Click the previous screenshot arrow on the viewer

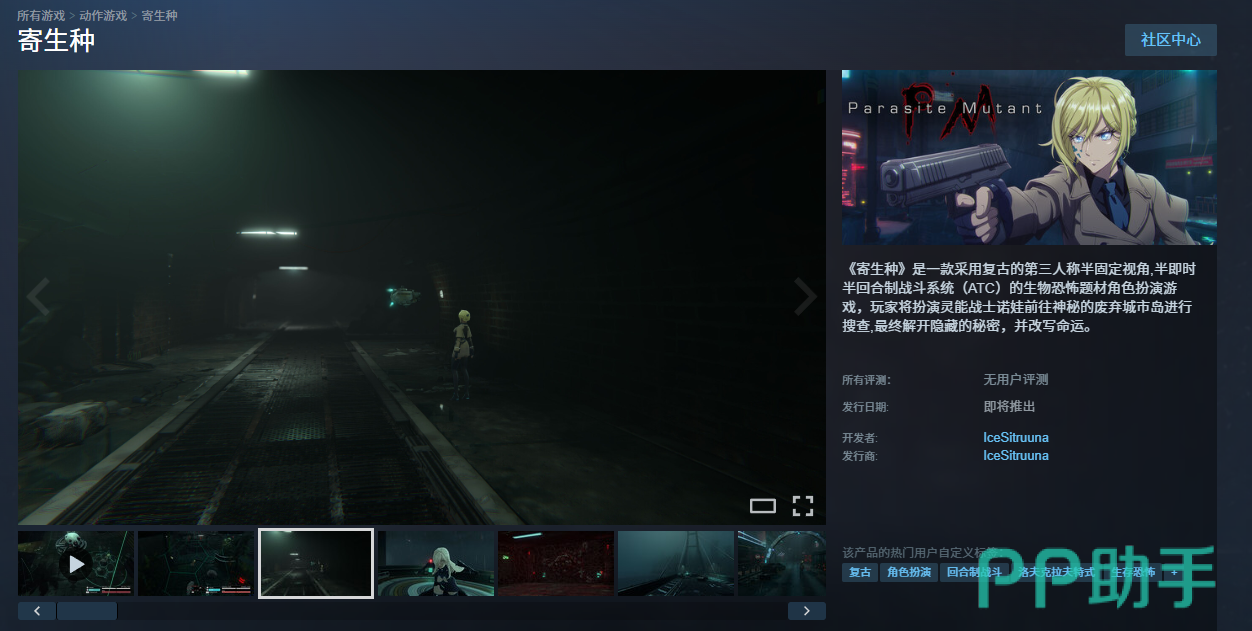38,298
